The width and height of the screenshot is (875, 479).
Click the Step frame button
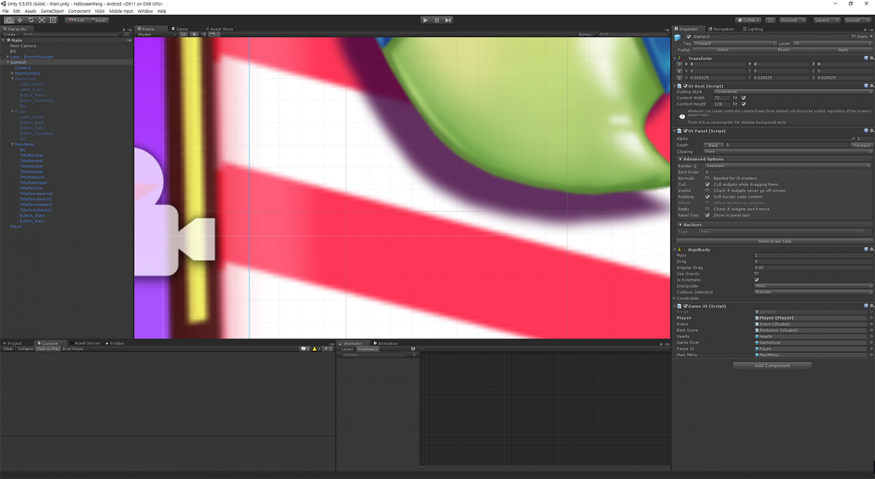point(448,20)
